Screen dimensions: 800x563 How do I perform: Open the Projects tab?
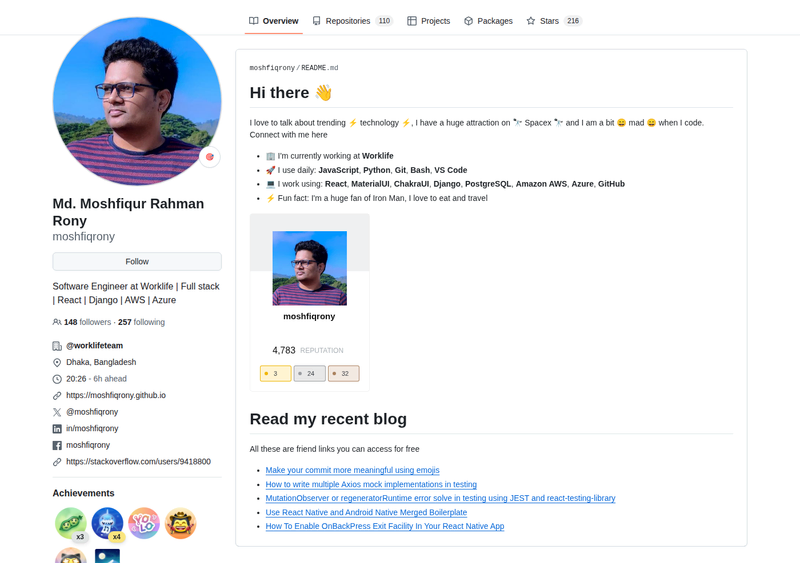[x=429, y=21]
